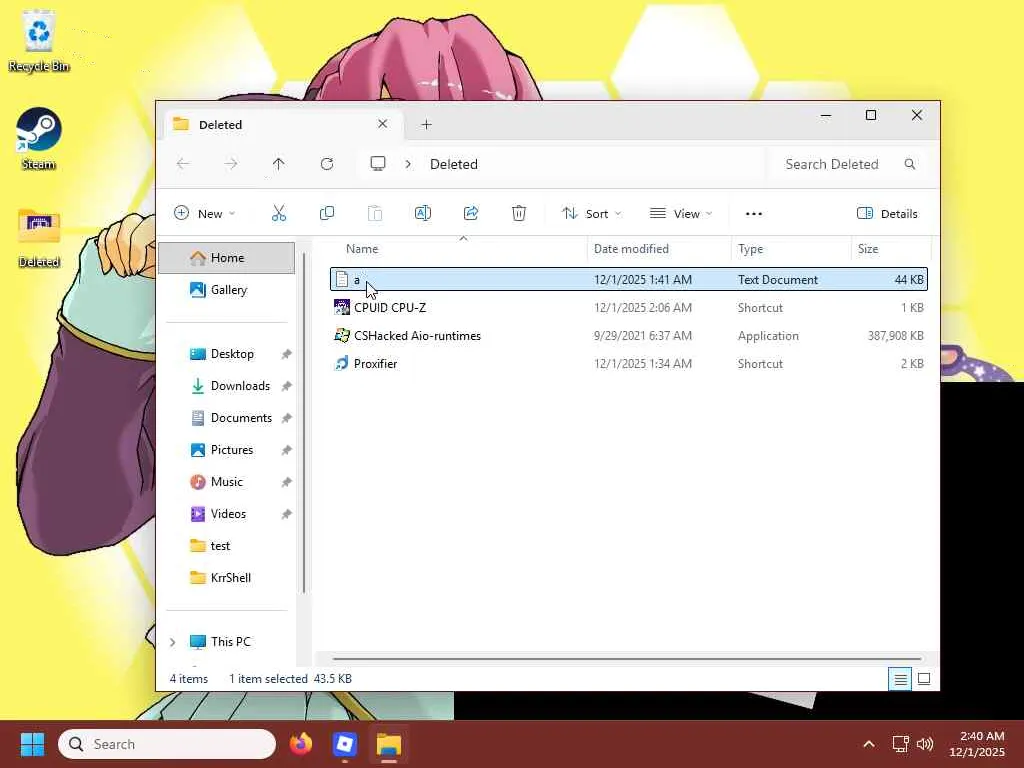Launch Firefox from the taskbar

coord(300,744)
